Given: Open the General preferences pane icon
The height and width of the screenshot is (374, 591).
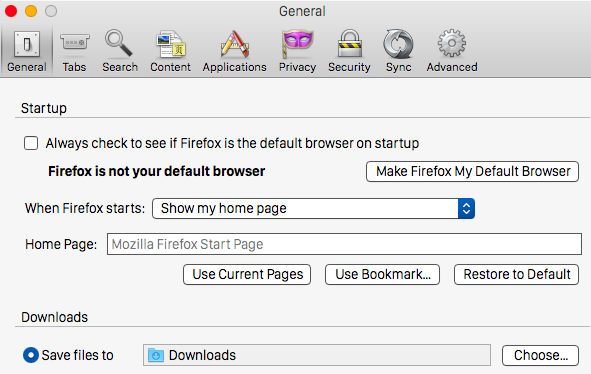Looking at the screenshot, I should click(27, 44).
